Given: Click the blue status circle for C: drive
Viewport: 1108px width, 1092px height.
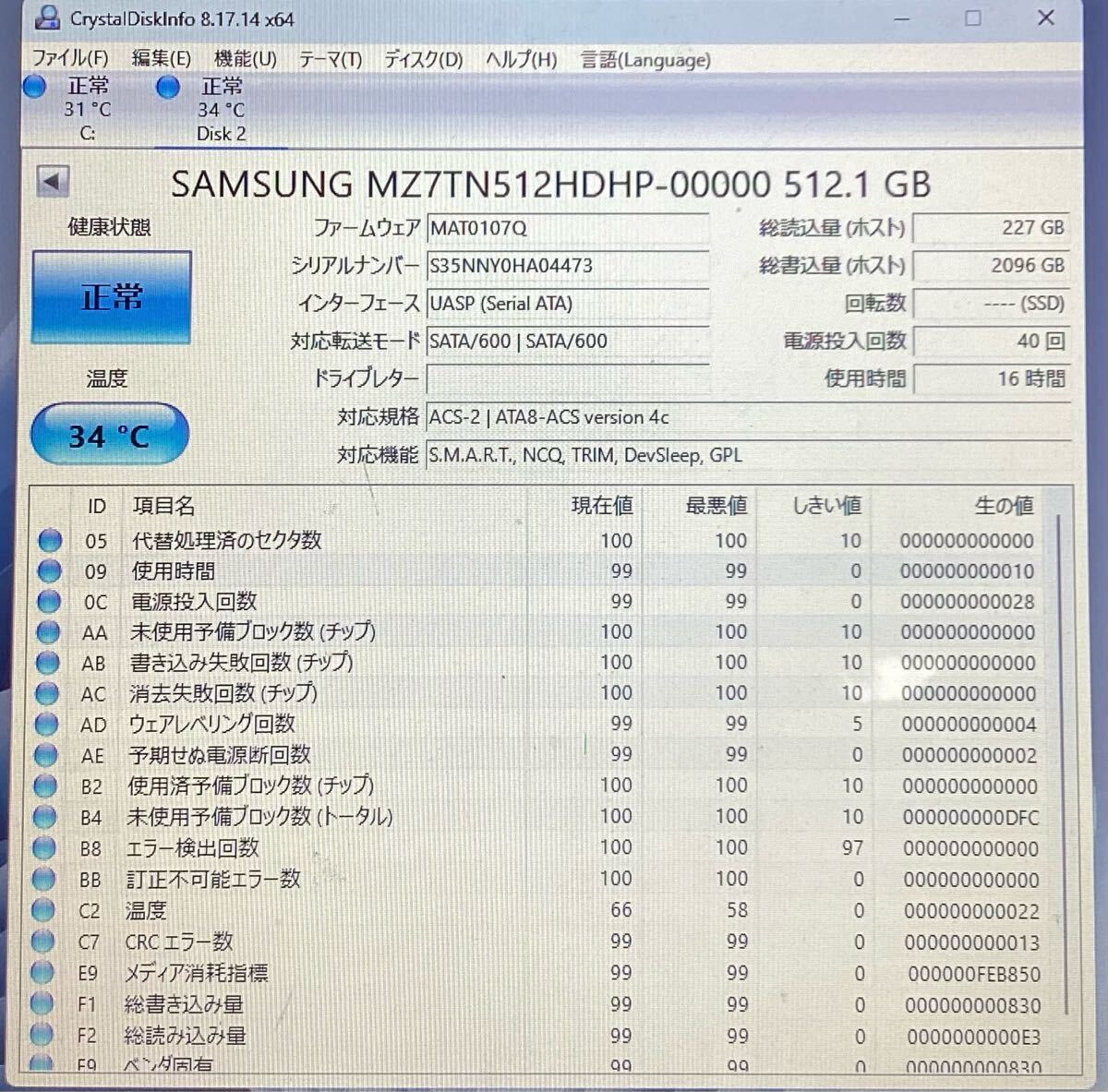Looking at the screenshot, I should [34, 88].
